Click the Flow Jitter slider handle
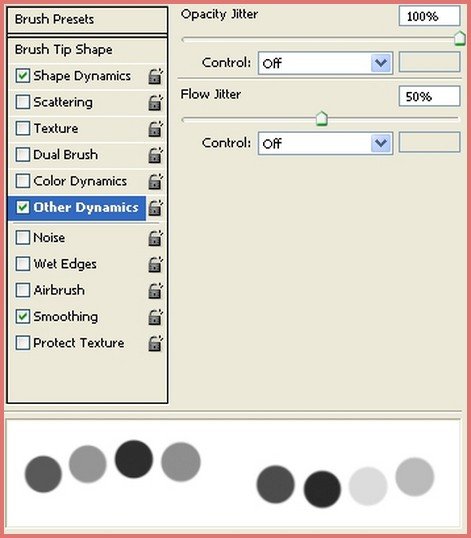The height and width of the screenshot is (538, 471). [322, 119]
